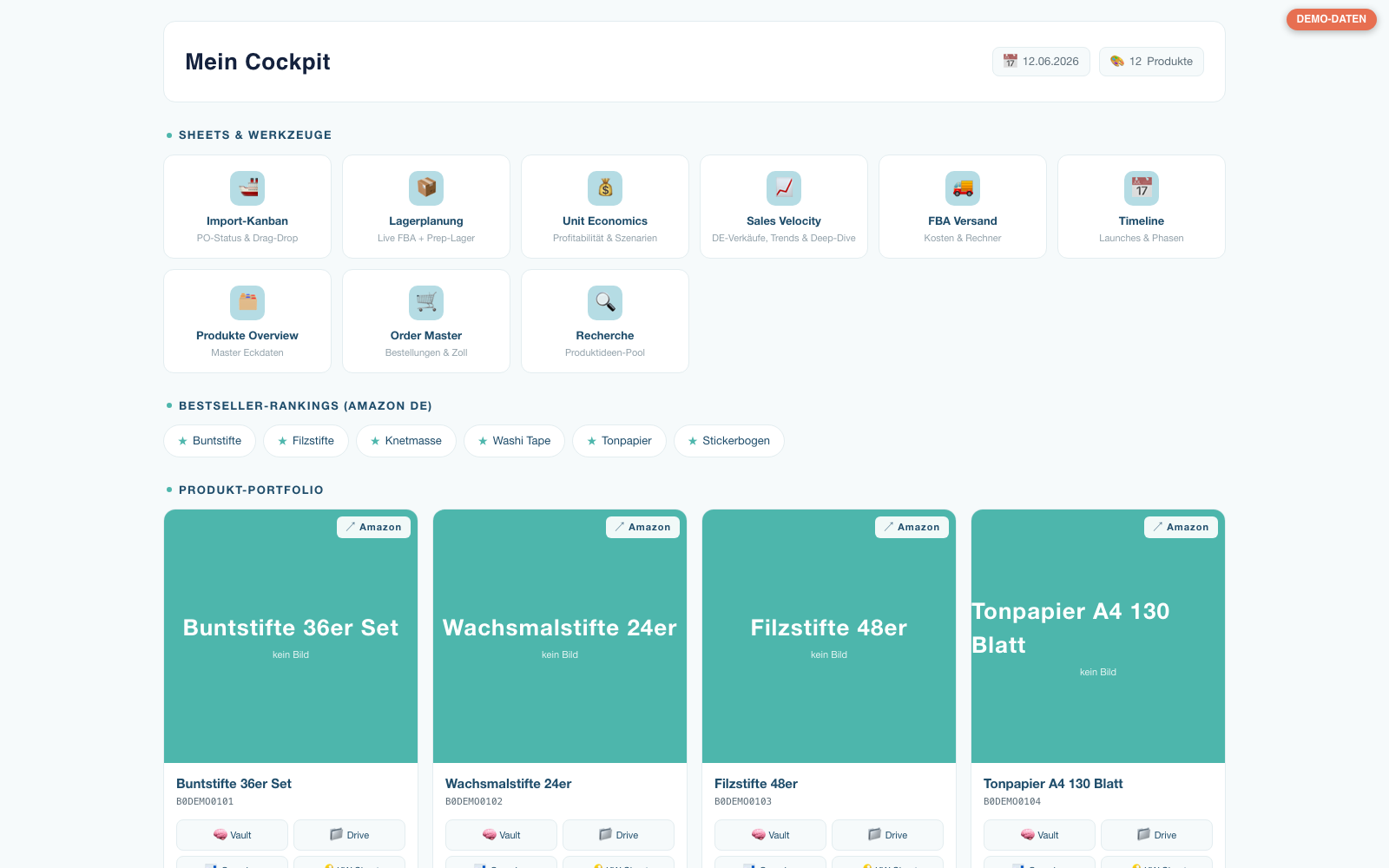Click folder icon on Wachsmalstifte 24er Drive
1389x868 pixels.
(x=605, y=835)
